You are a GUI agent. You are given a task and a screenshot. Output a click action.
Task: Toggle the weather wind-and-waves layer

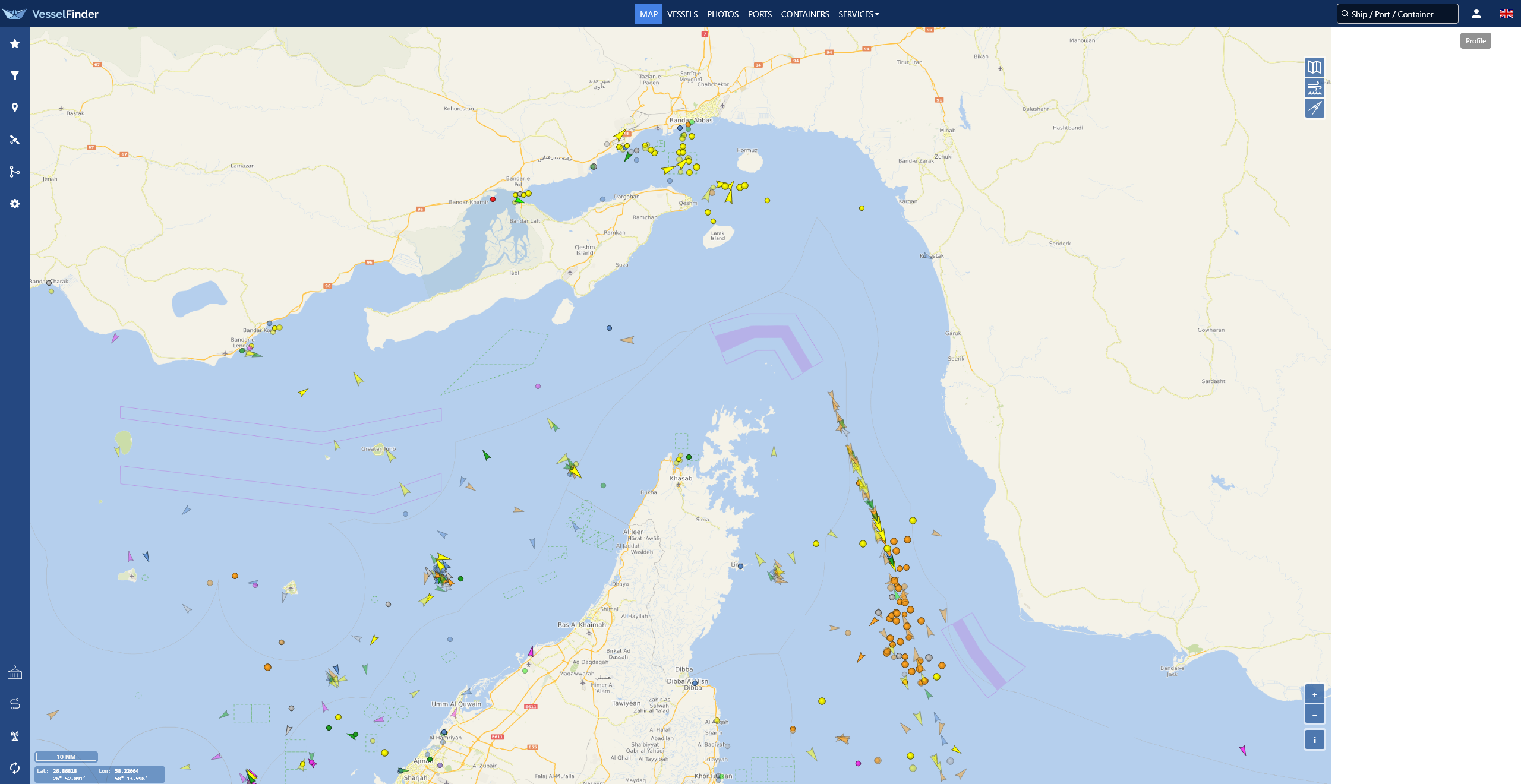click(x=1314, y=88)
